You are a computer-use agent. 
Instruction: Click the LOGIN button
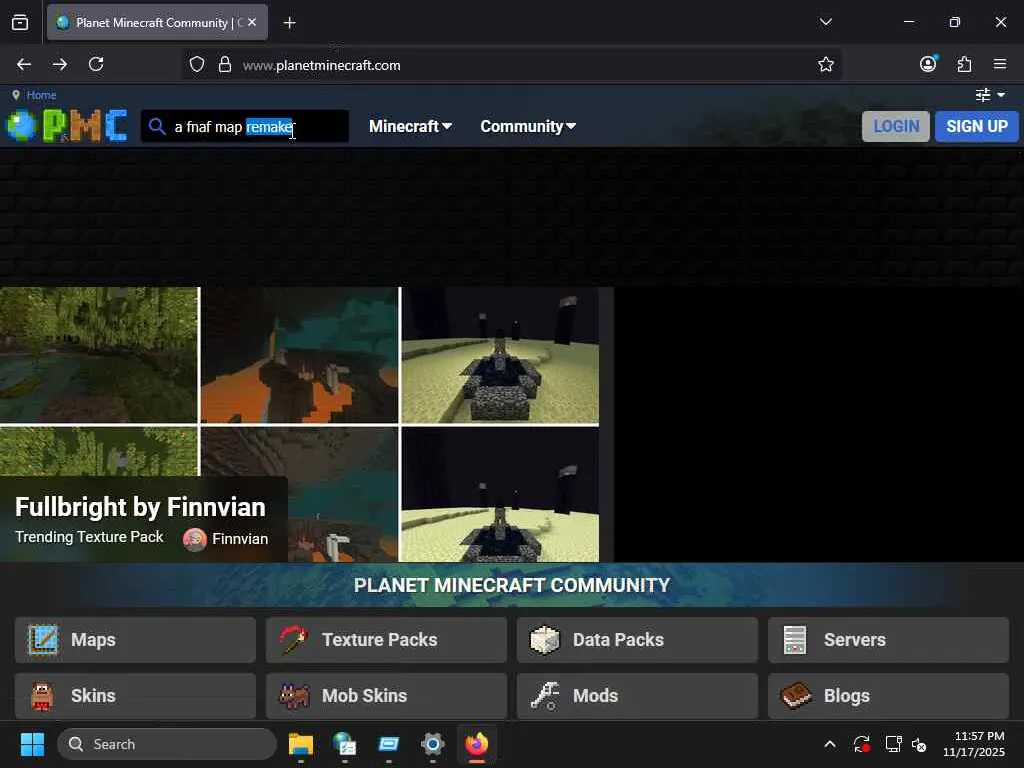coord(895,126)
